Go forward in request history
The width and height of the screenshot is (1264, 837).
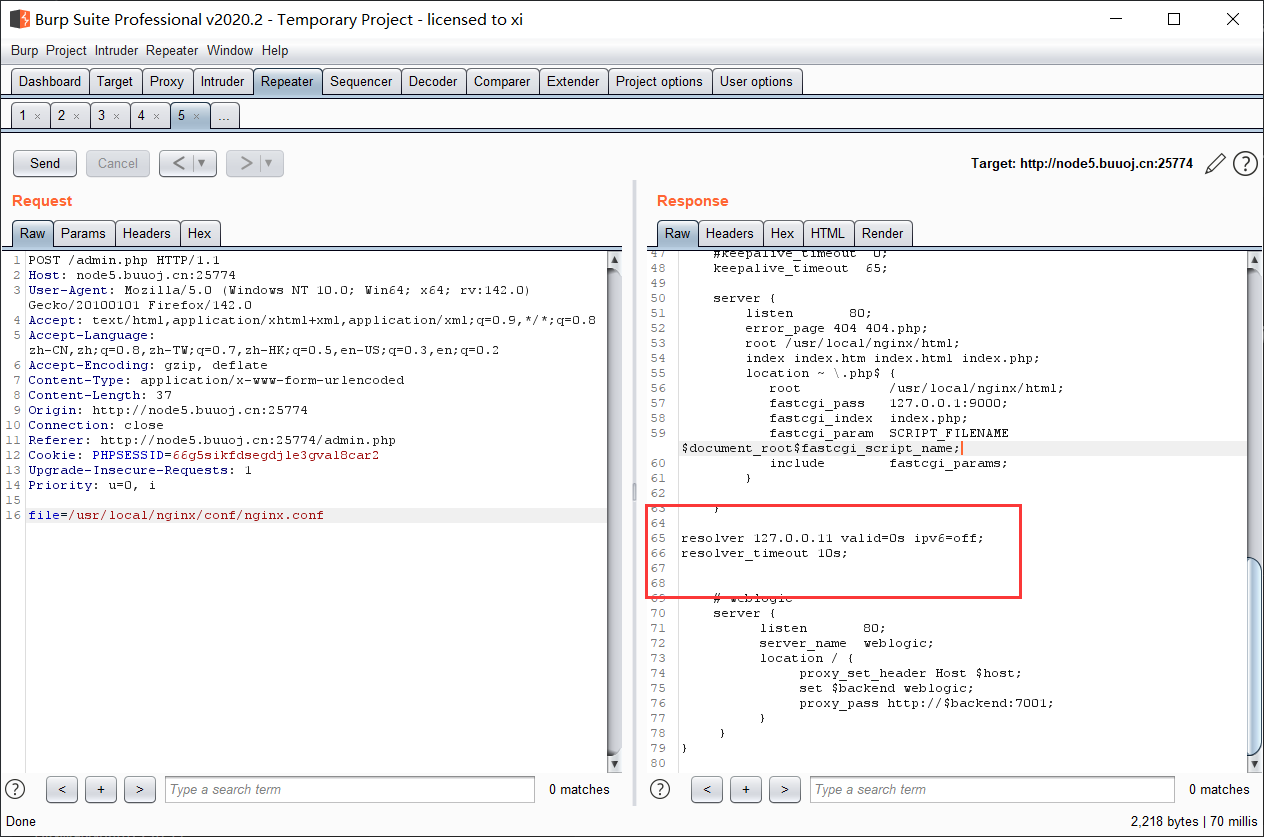pyautogui.click(x=244, y=163)
